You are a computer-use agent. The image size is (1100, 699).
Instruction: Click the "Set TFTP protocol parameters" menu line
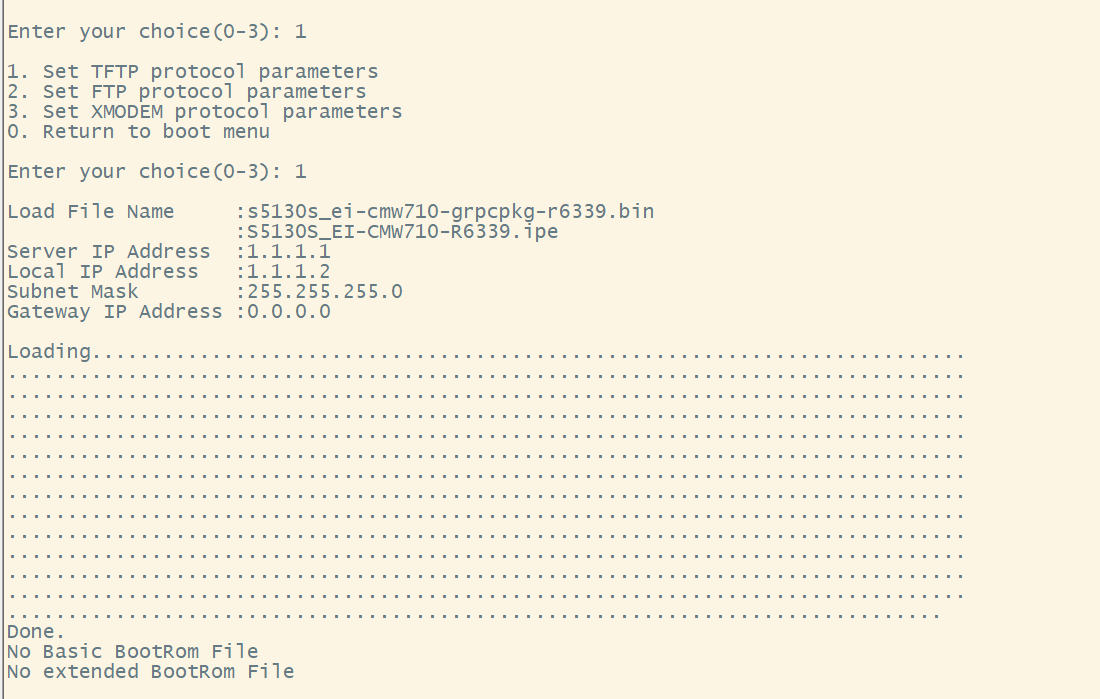click(192, 72)
